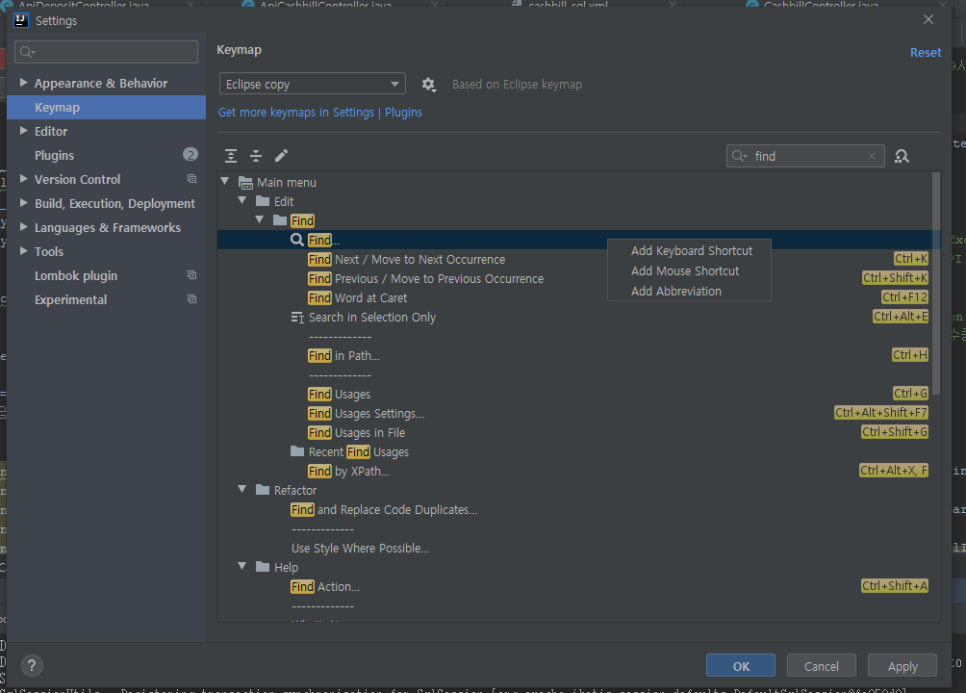Click the IntelliJ logo in Settings title bar
Image resolution: width=966 pixels, height=693 pixels.
click(20, 20)
